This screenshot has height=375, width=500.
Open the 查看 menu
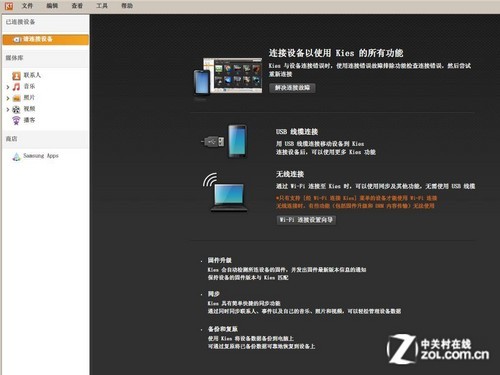(77, 6)
